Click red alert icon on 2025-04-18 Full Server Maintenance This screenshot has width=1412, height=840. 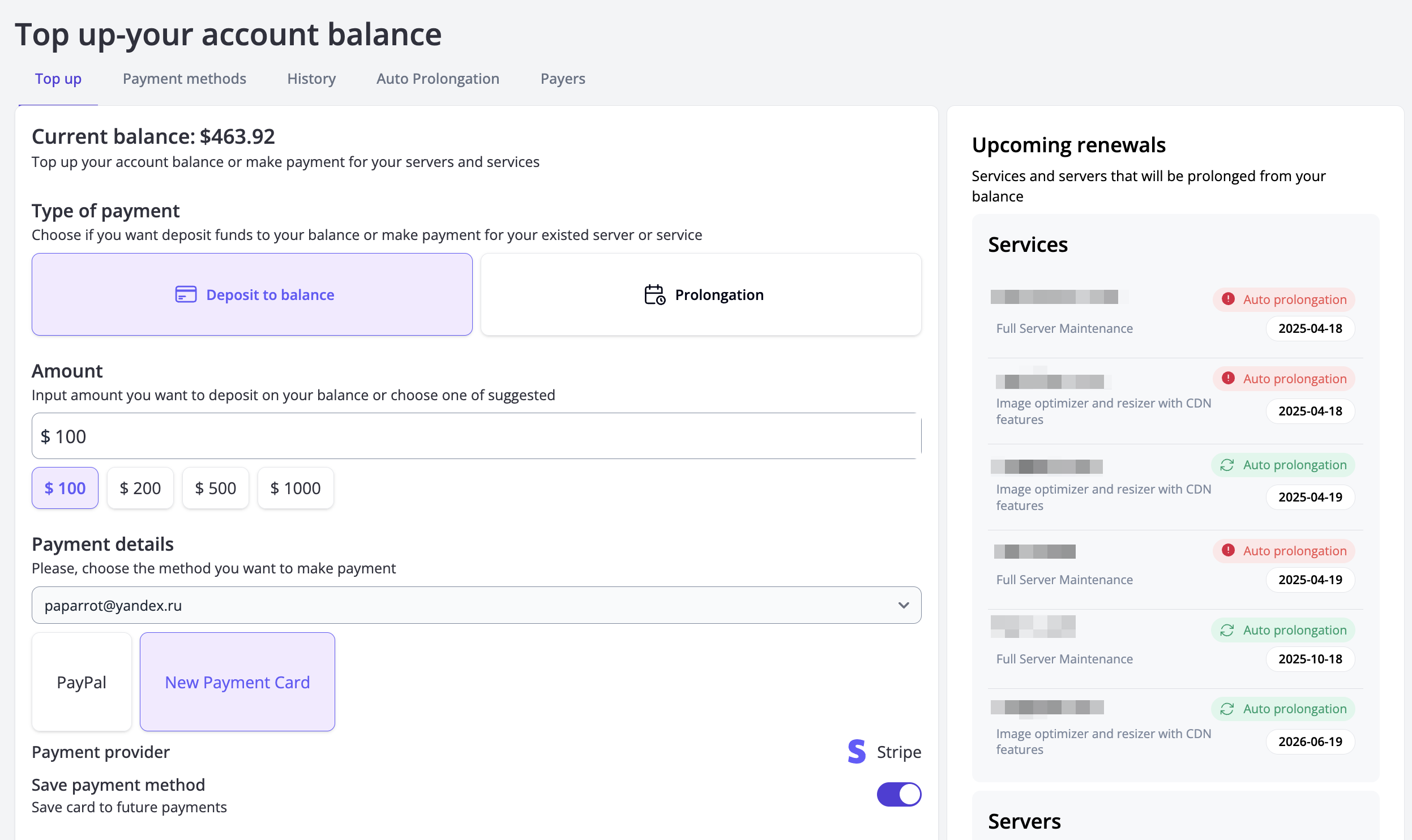[x=1228, y=299]
